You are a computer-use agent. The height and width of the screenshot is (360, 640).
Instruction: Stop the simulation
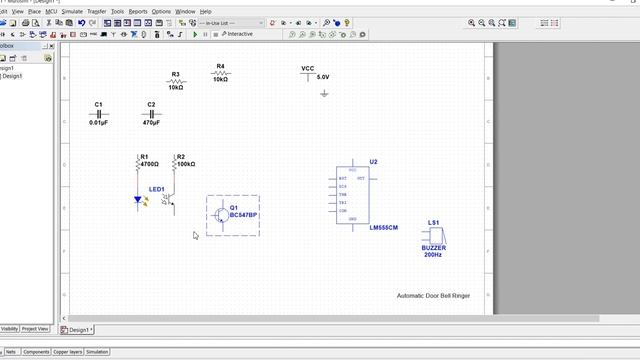[x=215, y=35]
